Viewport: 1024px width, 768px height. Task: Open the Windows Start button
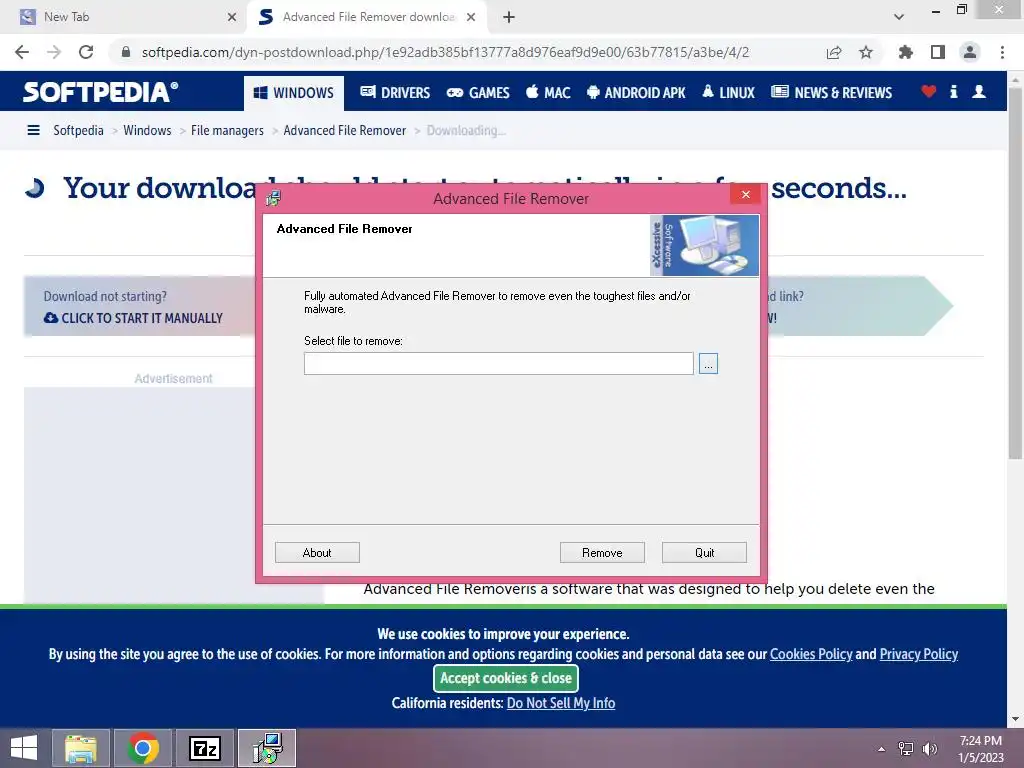24,748
